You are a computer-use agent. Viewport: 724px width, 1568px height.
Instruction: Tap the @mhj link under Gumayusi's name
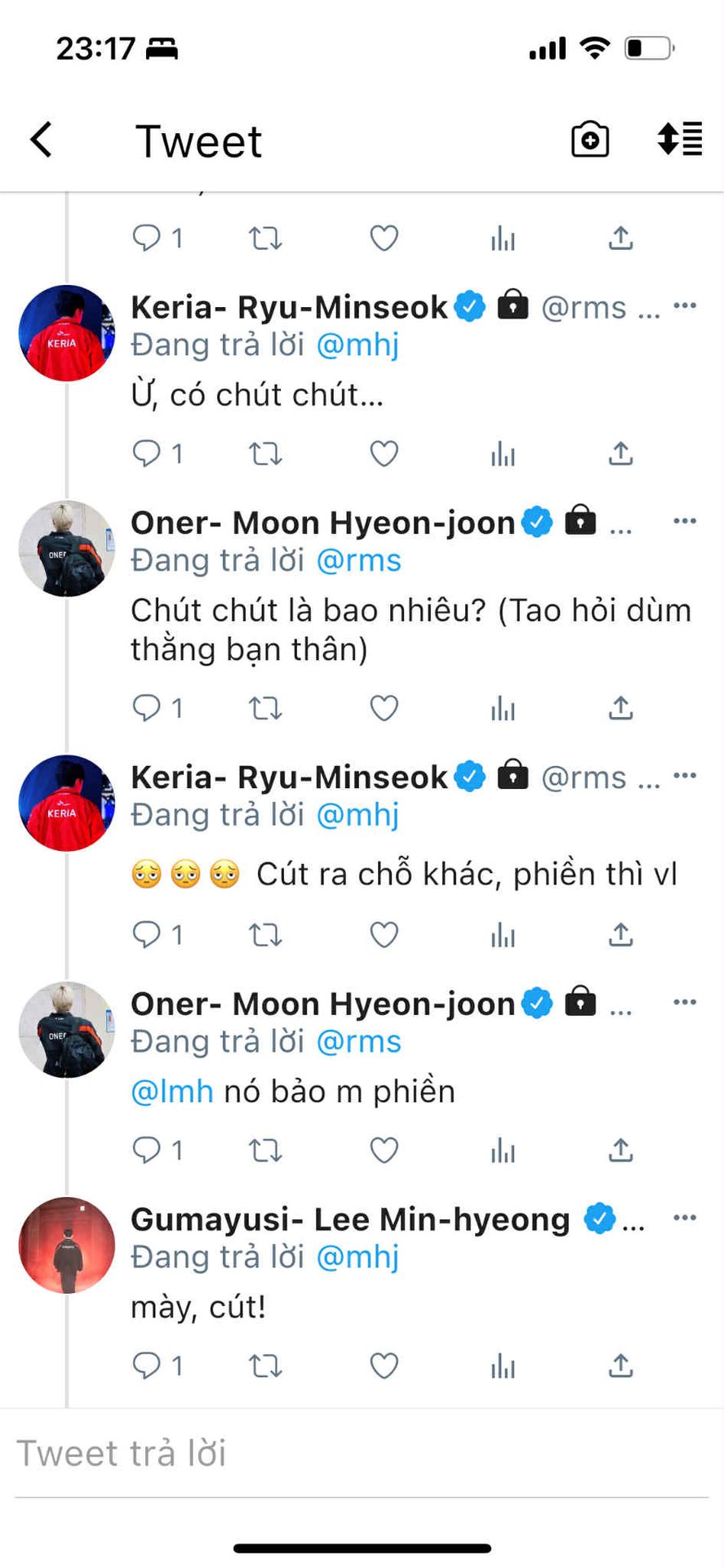click(x=357, y=1257)
